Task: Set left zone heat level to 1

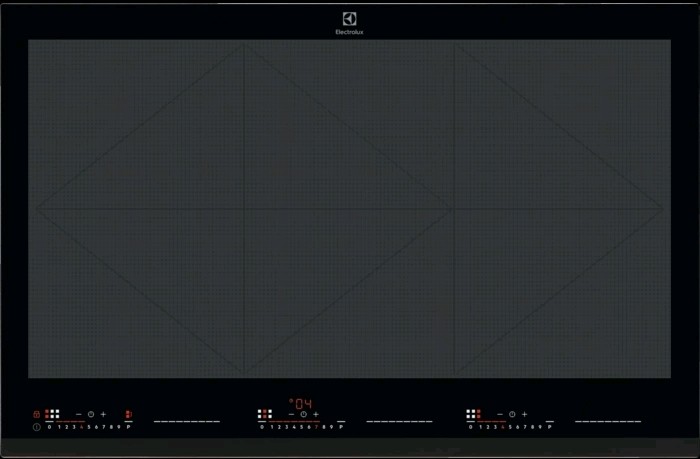Action: click(59, 427)
